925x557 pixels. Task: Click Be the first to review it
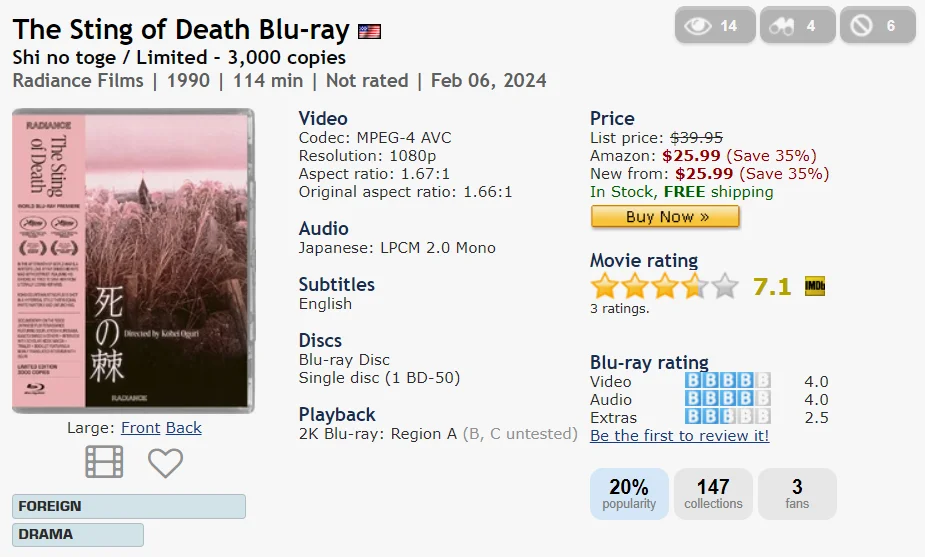680,435
